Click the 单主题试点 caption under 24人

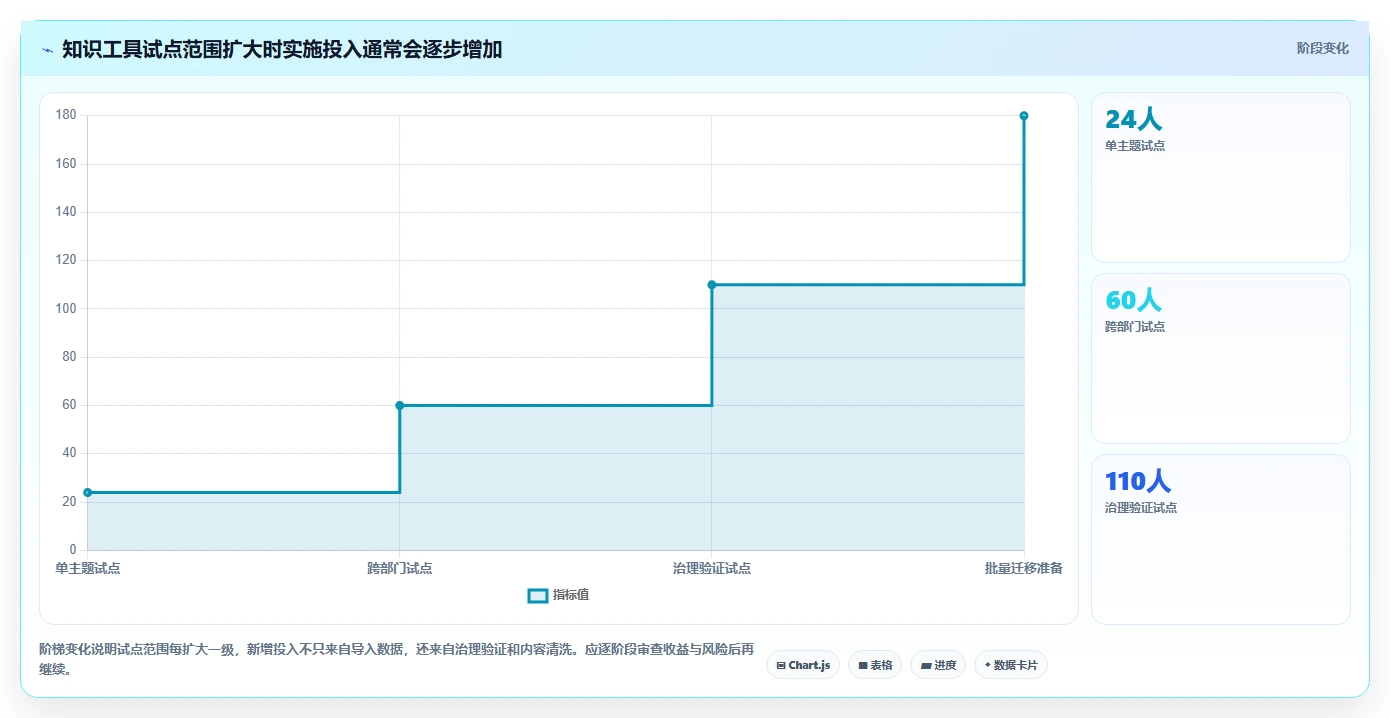(1135, 146)
